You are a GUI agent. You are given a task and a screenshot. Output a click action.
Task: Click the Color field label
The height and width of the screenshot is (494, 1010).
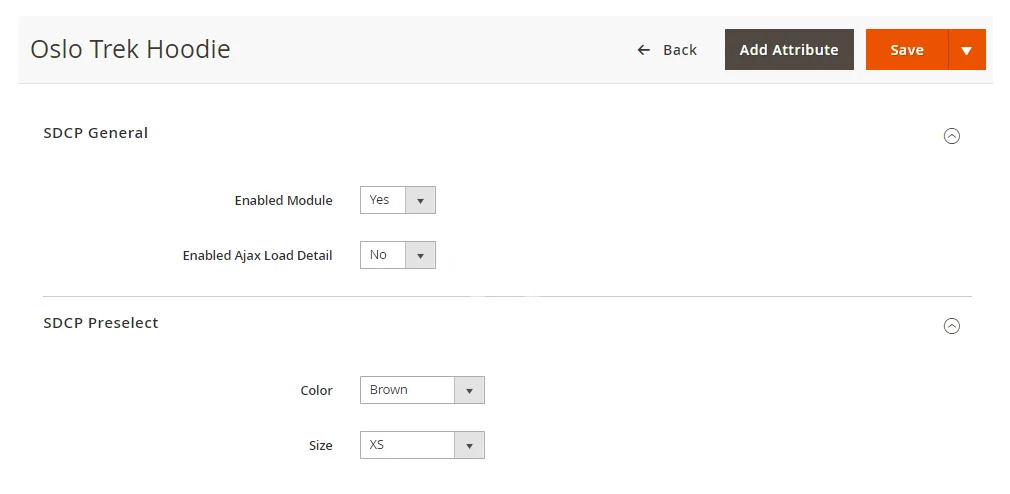pos(316,390)
